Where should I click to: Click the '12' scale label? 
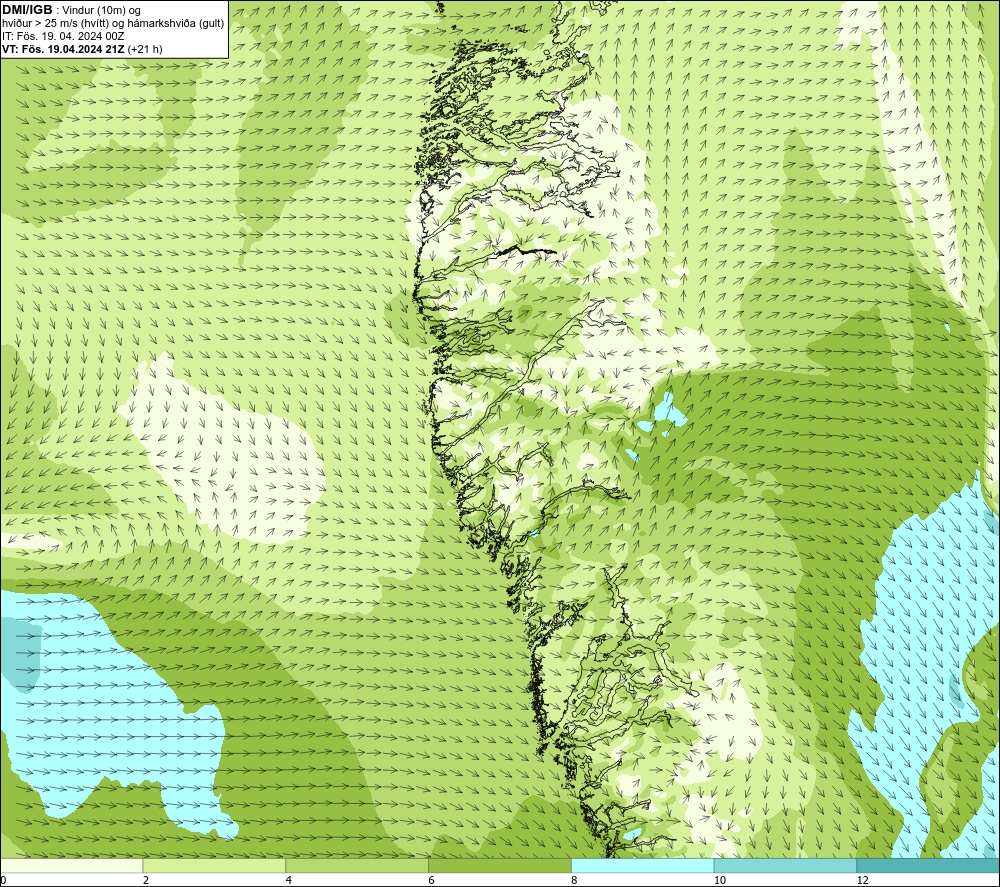(x=862, y=880)
